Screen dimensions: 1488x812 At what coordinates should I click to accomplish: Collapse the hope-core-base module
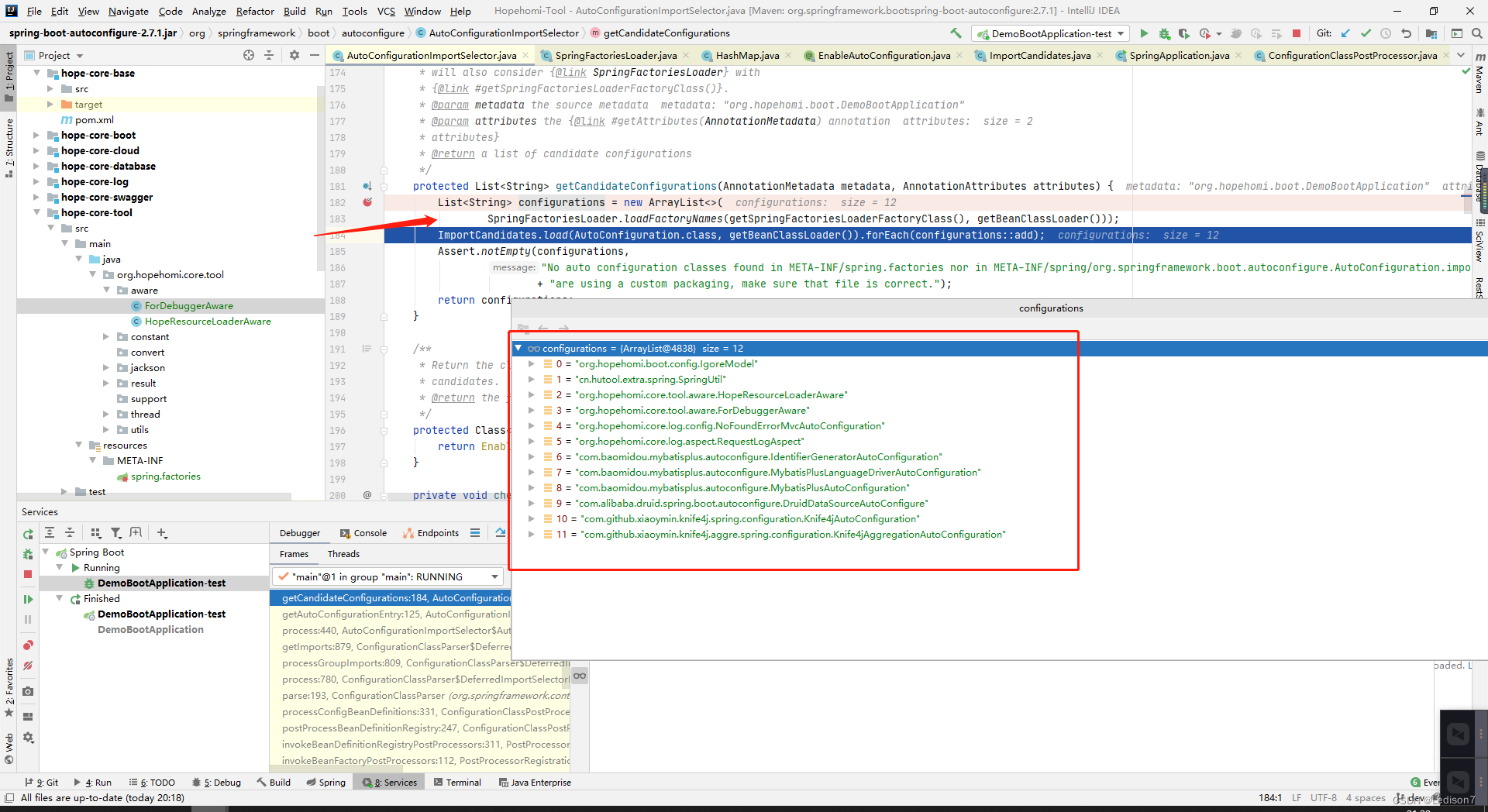(x=36, y=73)
